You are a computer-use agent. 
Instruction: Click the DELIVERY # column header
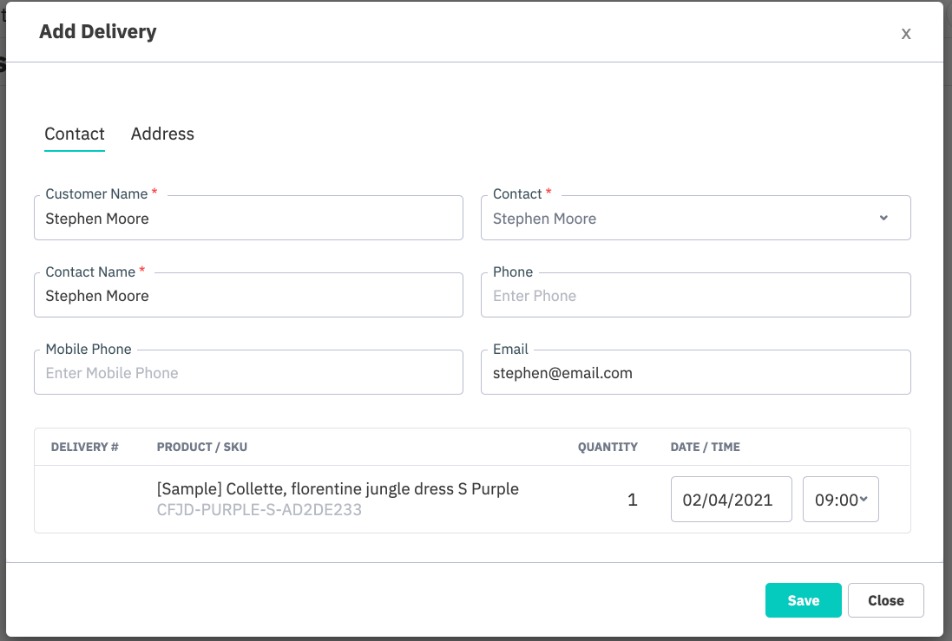tap(85, 447)
